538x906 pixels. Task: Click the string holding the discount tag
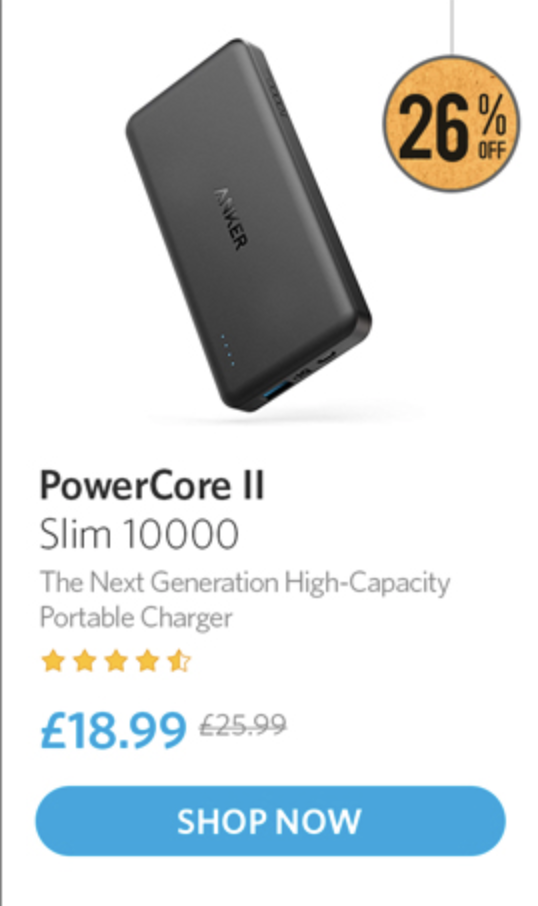(451, 27)
